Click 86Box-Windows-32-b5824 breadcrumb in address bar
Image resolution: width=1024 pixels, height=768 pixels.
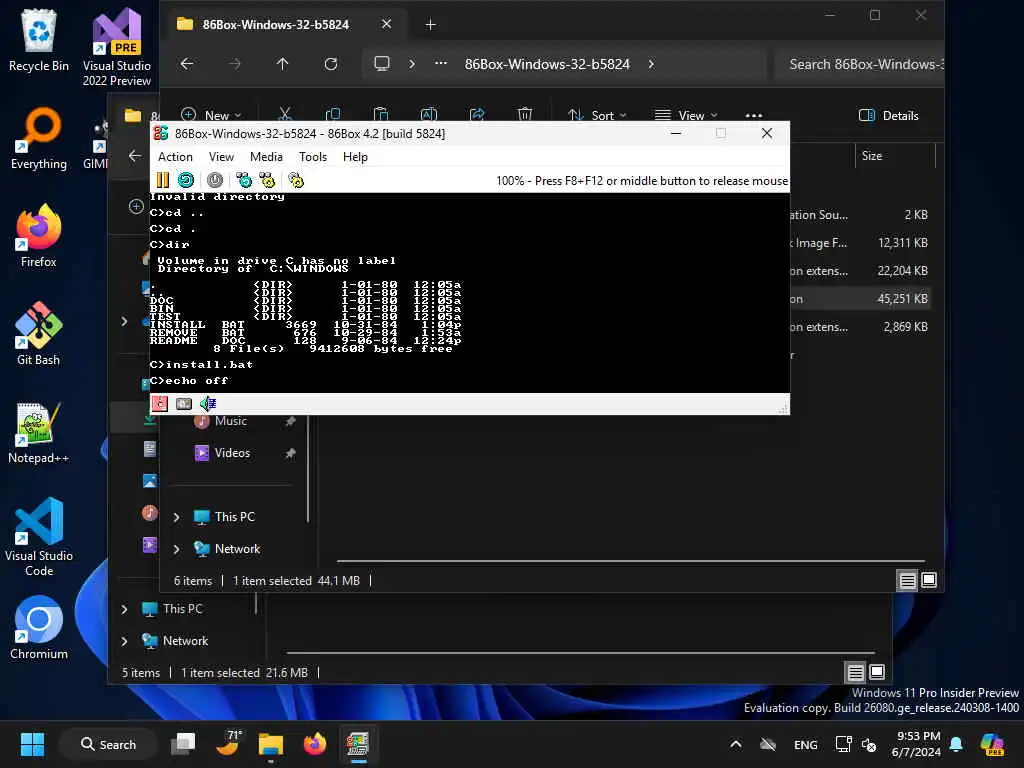[547, 64]
